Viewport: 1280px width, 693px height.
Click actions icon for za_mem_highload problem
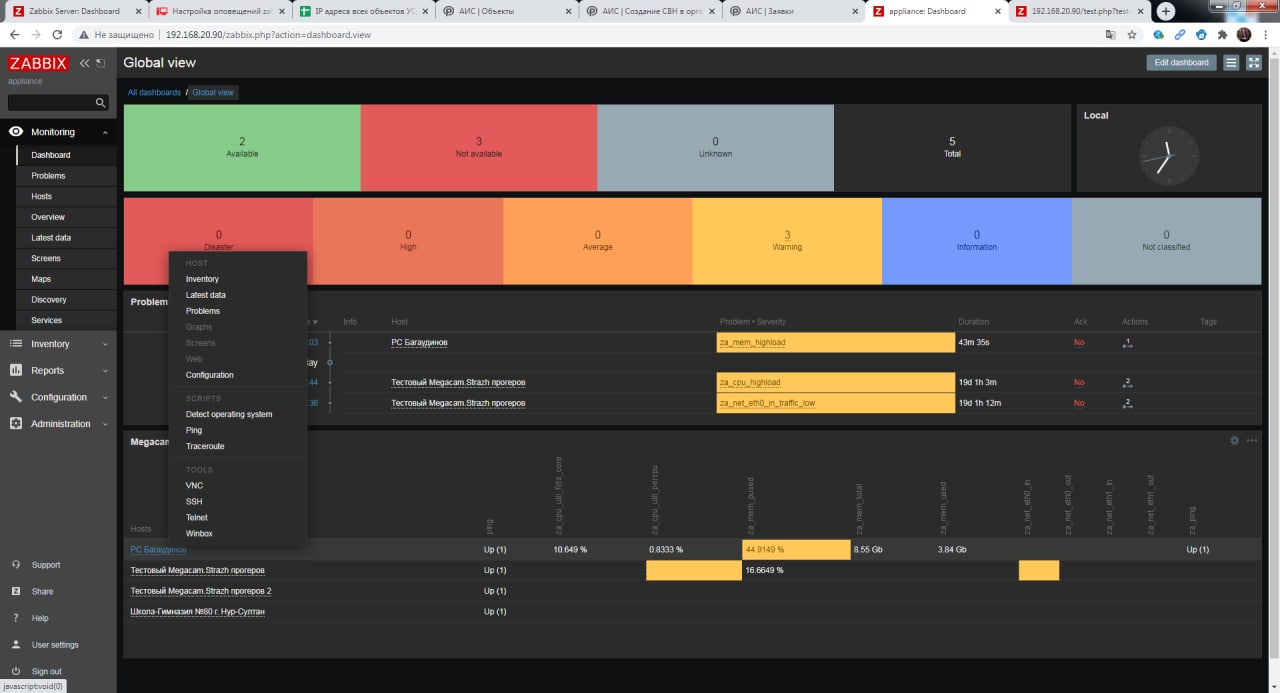pyautogui.click(x=1127, y=342)
